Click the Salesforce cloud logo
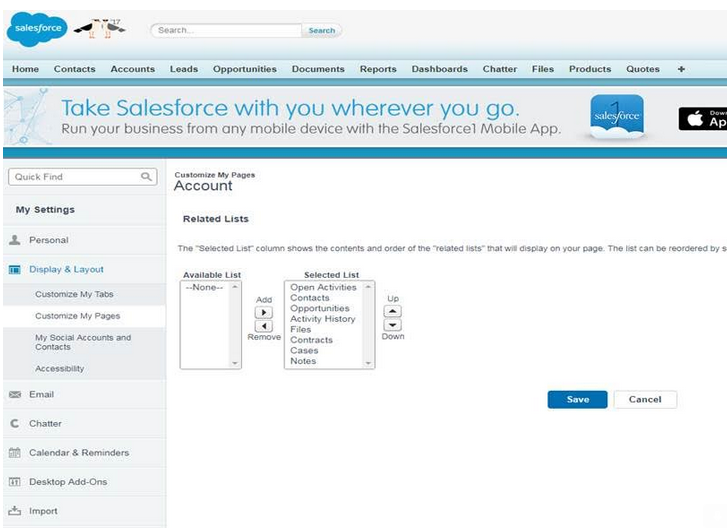 pos(37,29)
